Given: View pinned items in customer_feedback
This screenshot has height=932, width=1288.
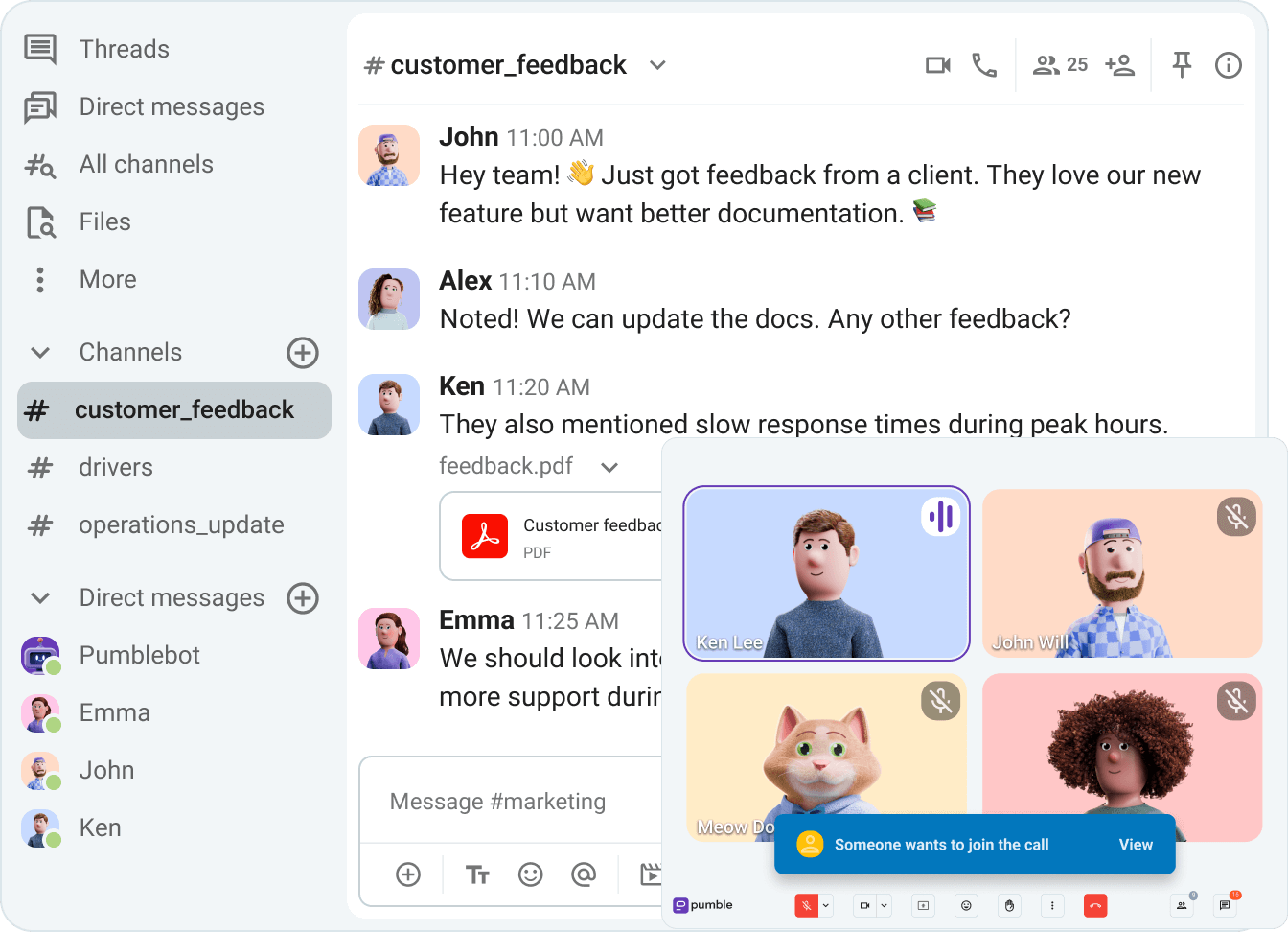Looking at the screenshot, I should coord(1182,64).
